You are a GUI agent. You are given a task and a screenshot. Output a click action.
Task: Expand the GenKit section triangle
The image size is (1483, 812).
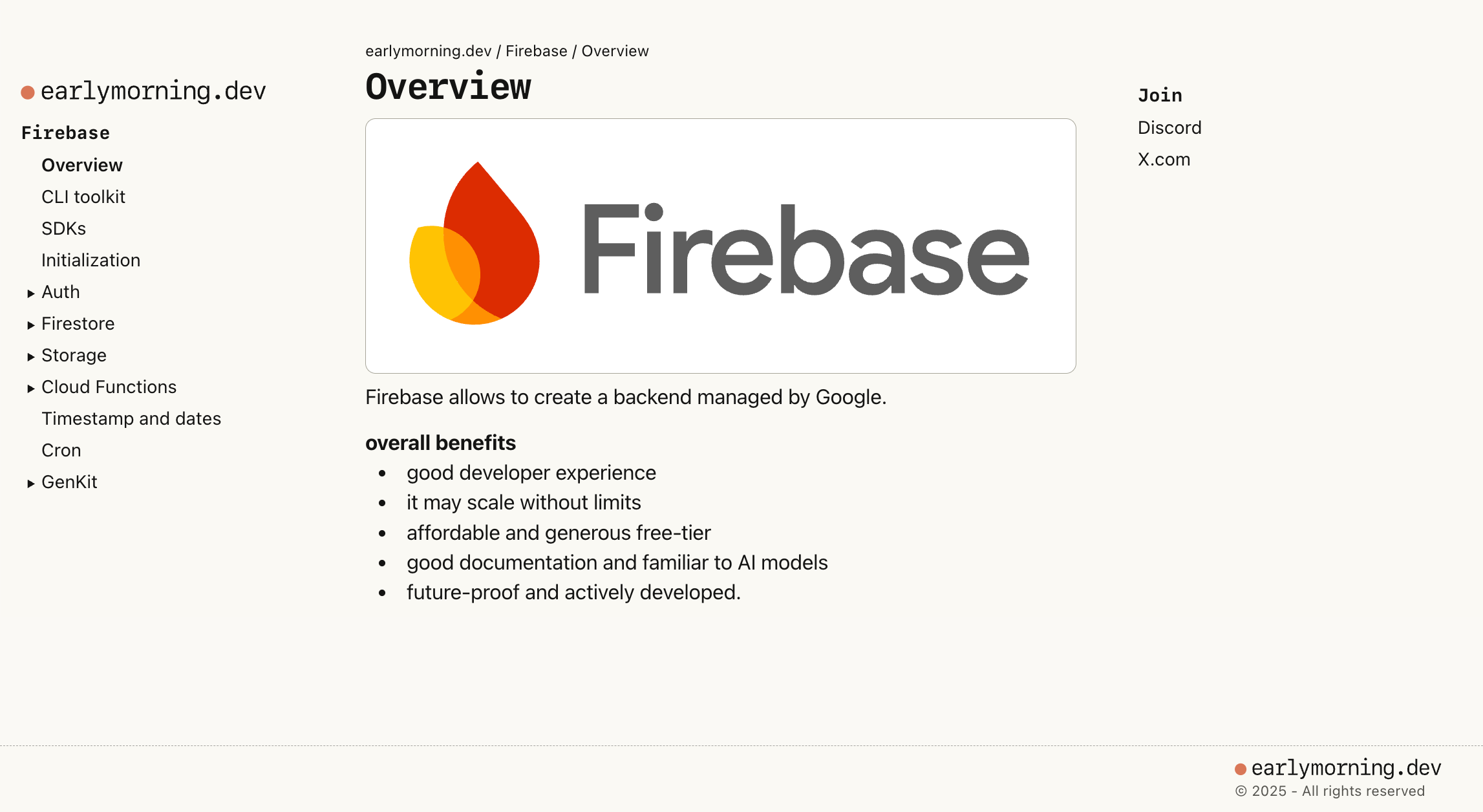(30, 483)
